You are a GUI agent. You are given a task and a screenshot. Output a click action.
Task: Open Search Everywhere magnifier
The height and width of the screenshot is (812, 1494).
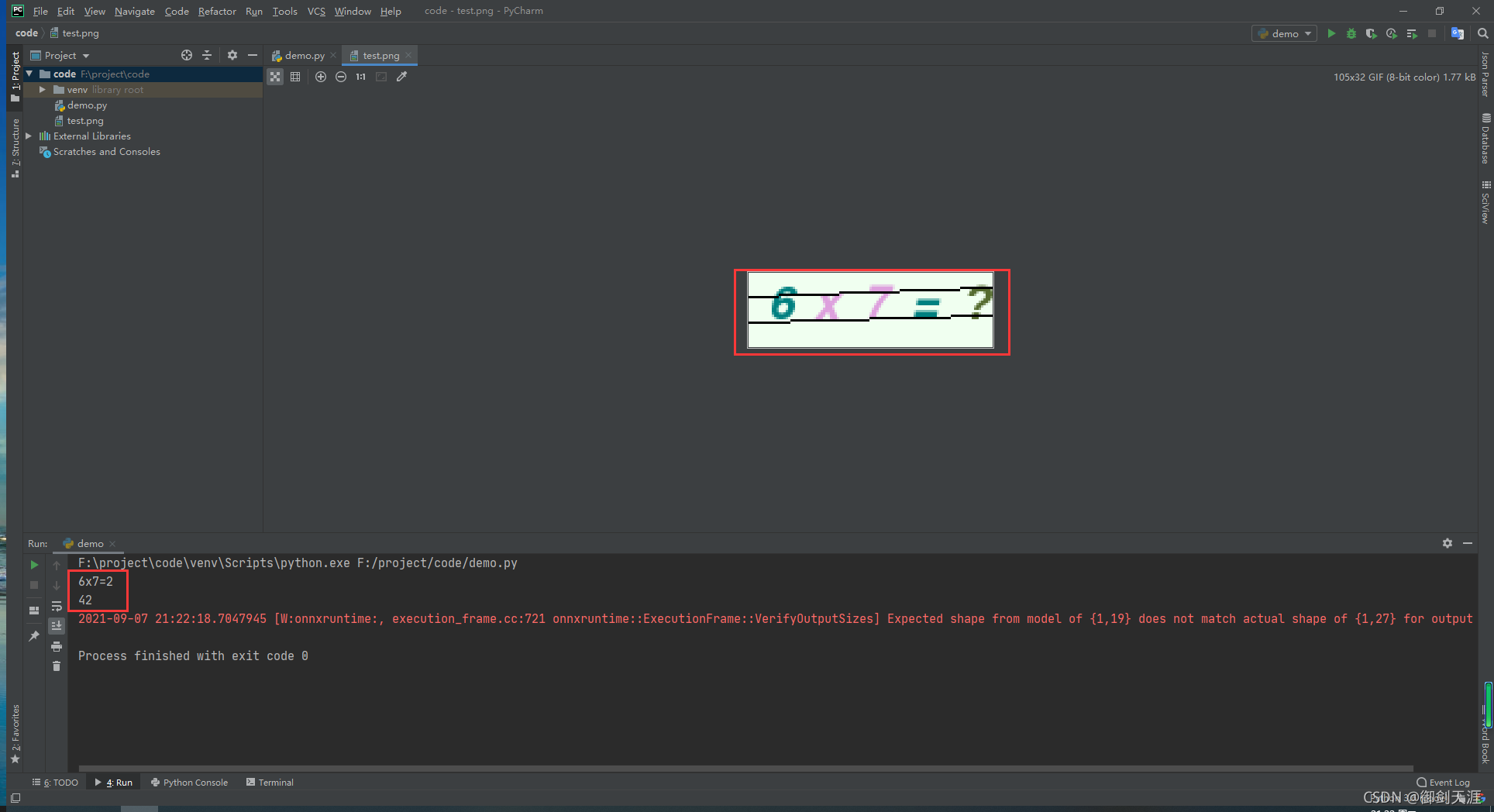tap(1482, 33)
